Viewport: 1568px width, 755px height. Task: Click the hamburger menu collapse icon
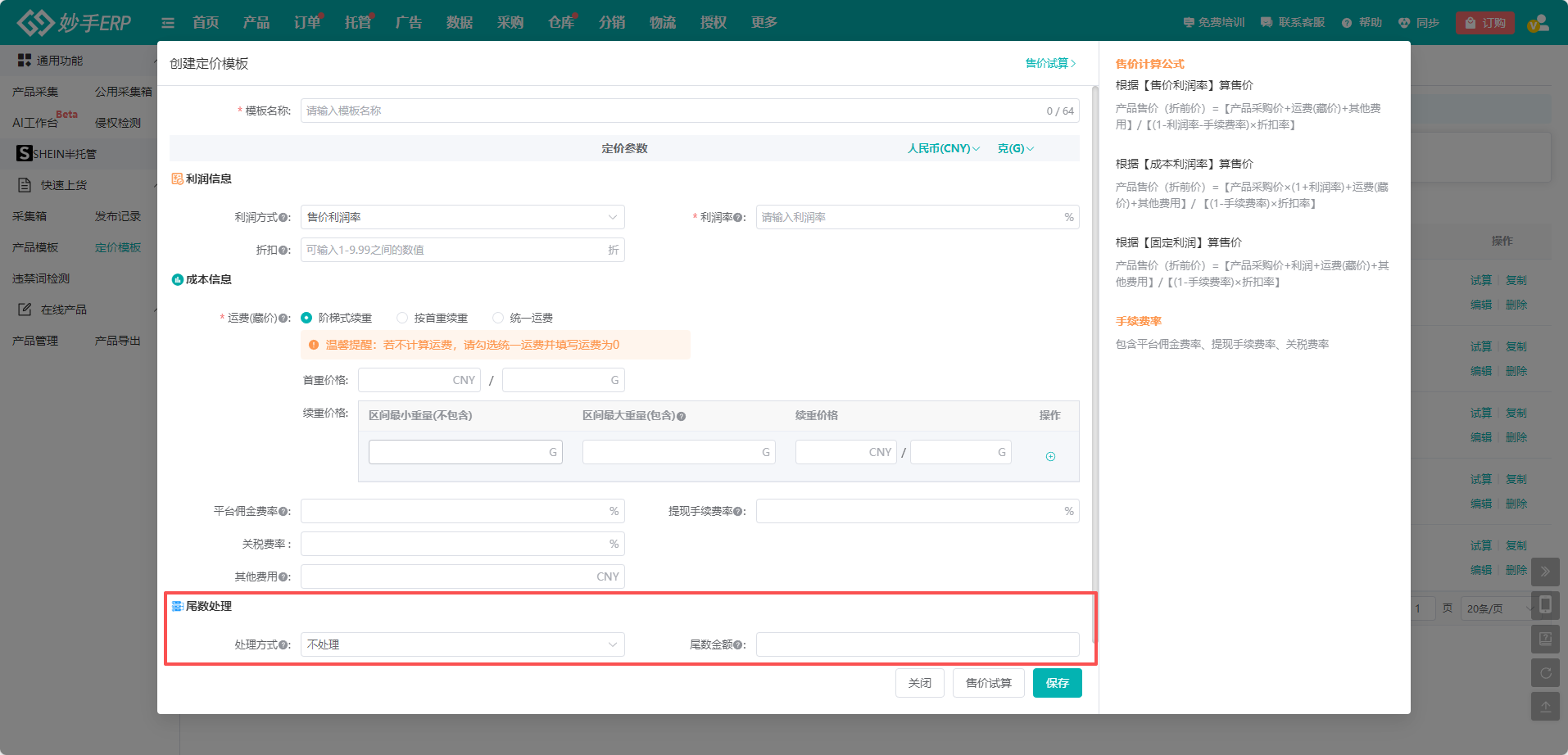168,23
